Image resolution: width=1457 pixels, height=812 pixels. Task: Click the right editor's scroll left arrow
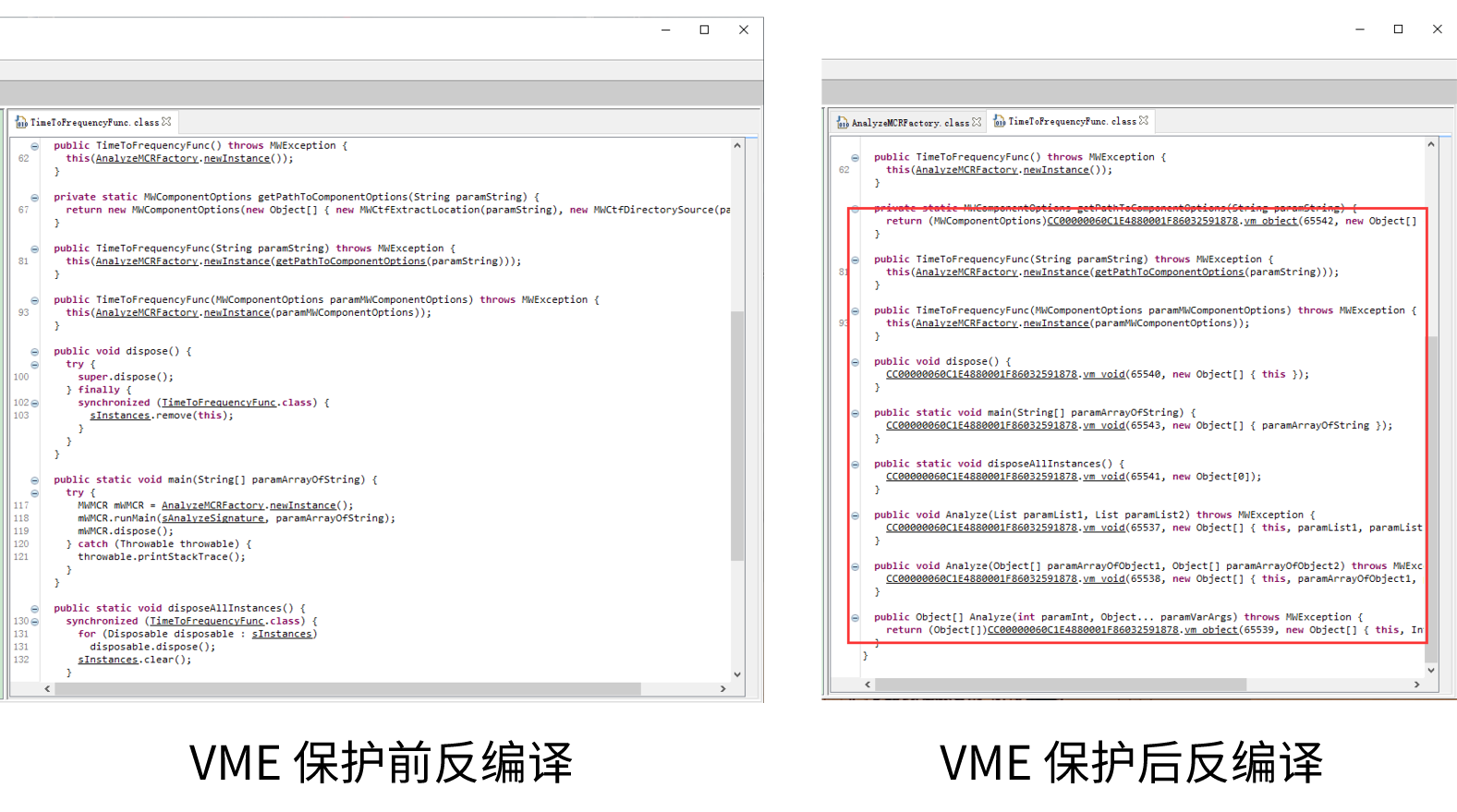(x=868, y=685)
